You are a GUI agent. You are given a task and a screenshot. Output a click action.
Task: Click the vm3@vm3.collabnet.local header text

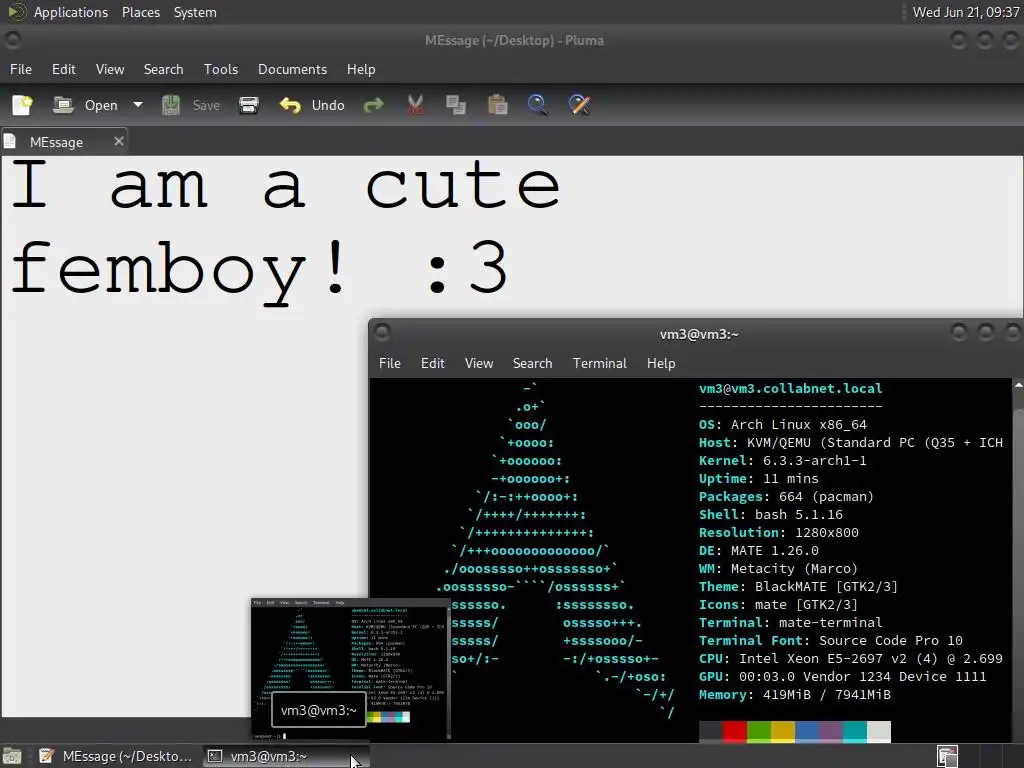tap(790, 389)
